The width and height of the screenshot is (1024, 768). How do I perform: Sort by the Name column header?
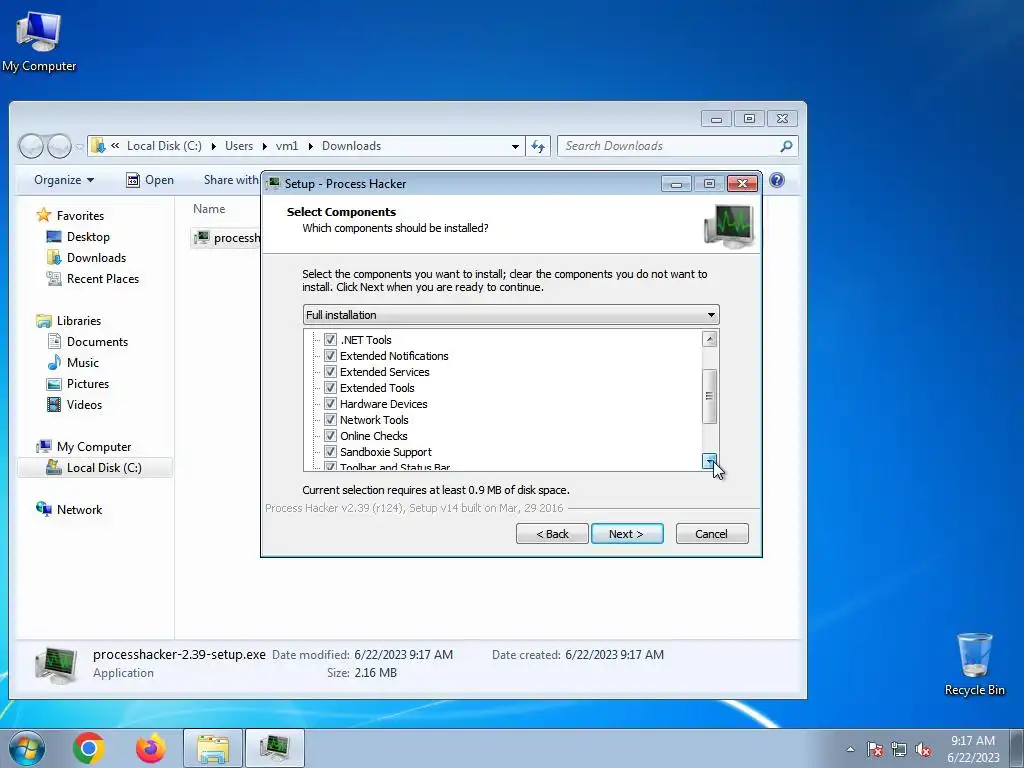(209, 209)
